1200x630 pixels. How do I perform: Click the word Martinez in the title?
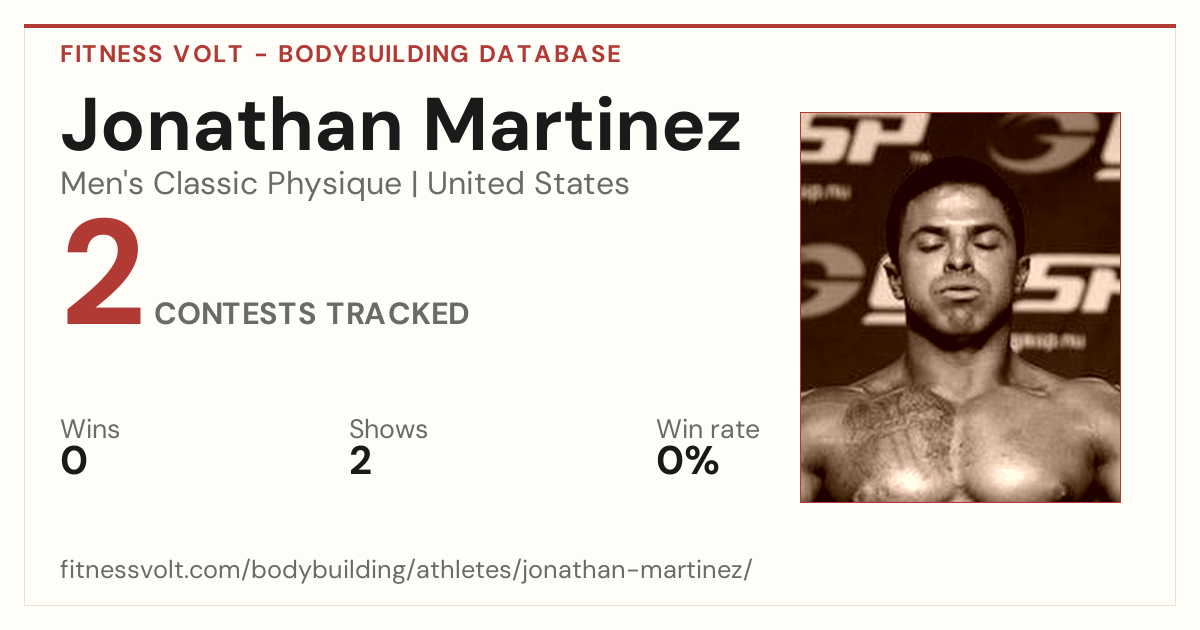point(581,124)
